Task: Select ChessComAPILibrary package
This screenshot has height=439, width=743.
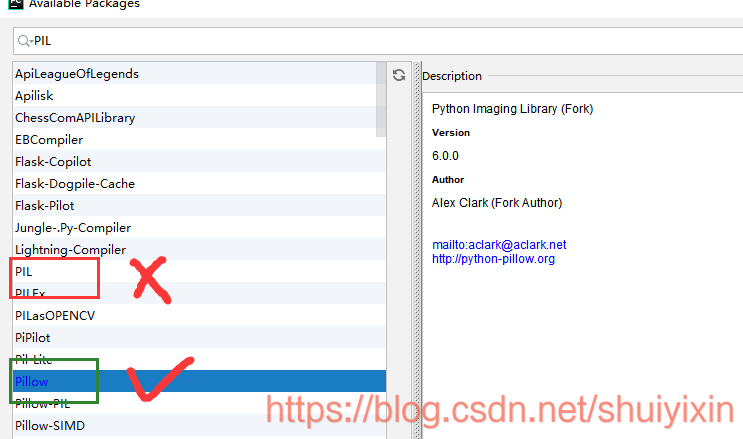Action: [199, 118]
